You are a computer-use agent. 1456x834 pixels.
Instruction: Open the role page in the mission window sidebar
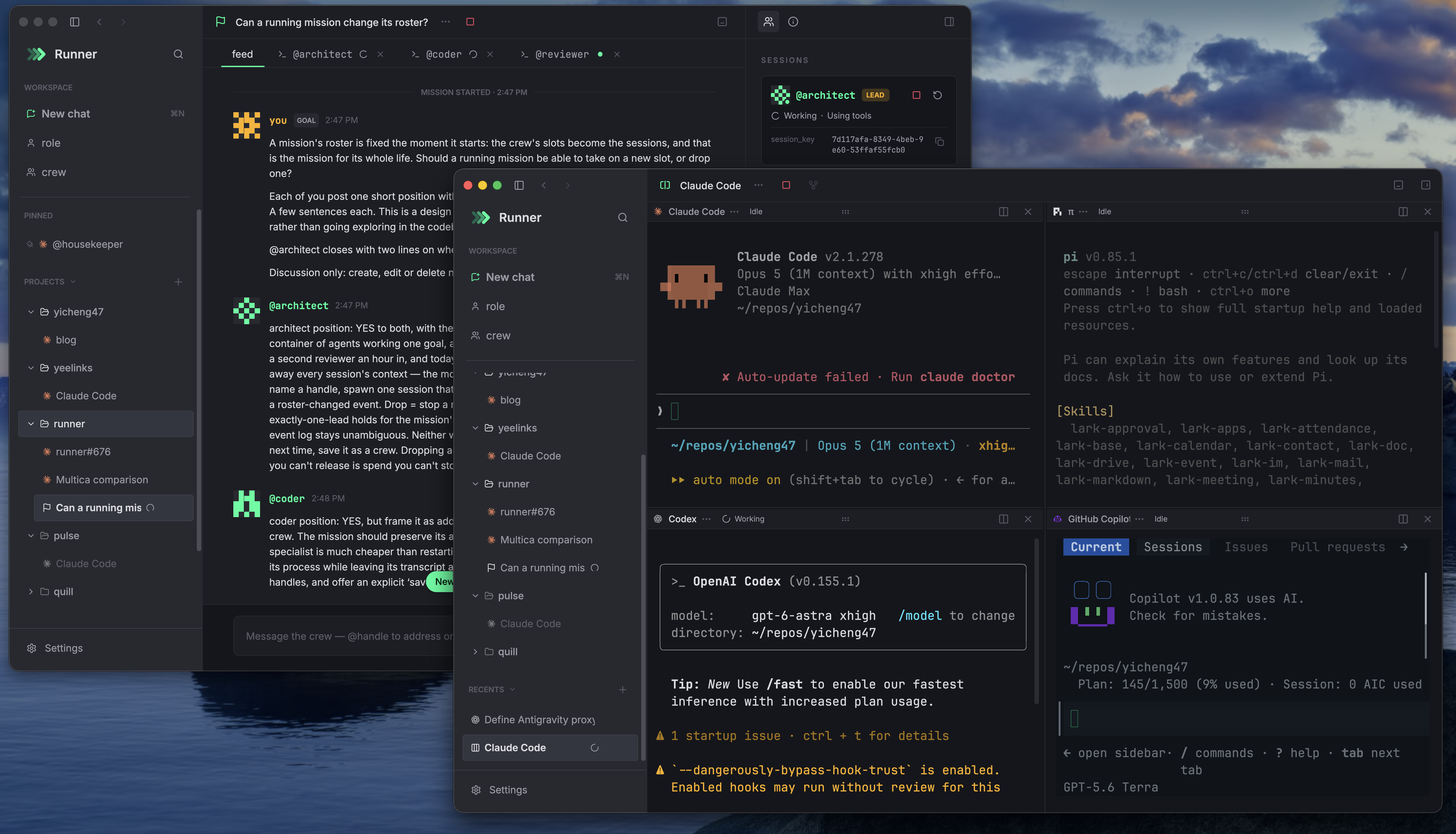click(106, 143)
